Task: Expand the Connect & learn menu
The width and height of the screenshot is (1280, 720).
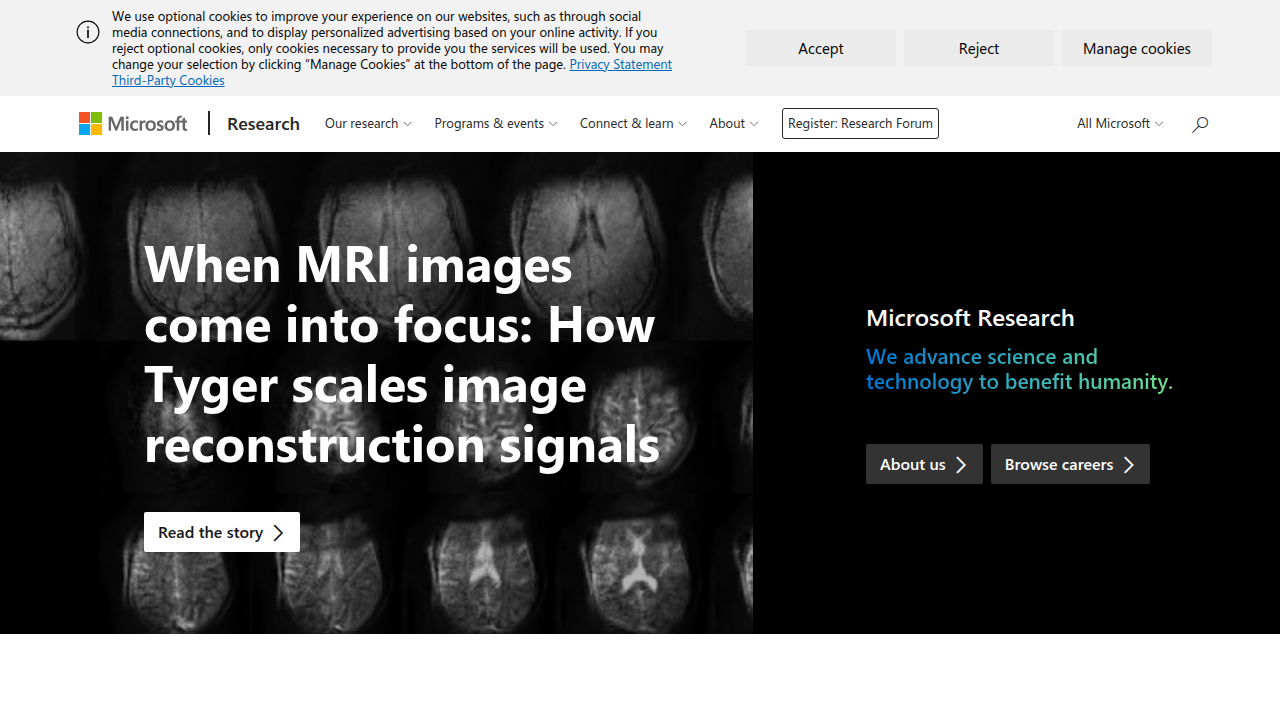Action: tap(633, 123)
